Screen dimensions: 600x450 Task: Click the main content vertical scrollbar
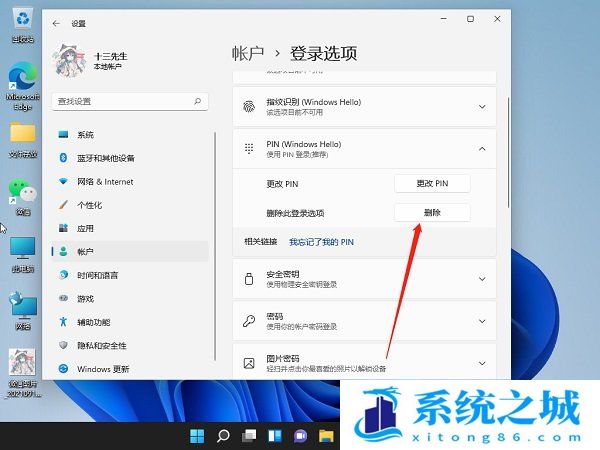pyautogui.click(x=508, y=153)
